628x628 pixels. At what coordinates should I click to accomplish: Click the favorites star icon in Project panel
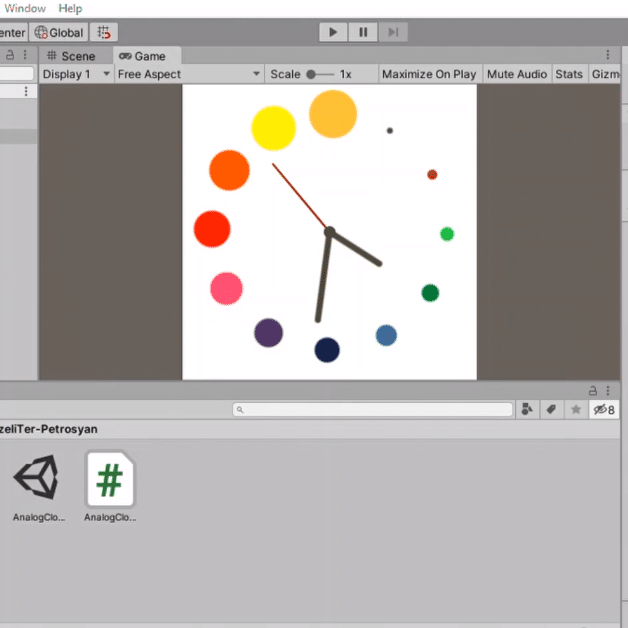[575, 410]
